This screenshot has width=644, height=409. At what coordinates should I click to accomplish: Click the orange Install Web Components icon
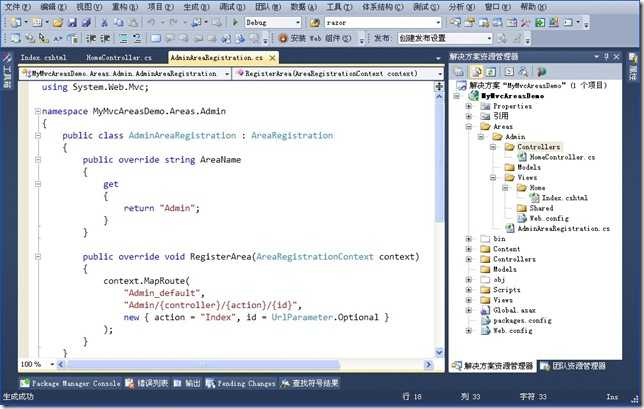pyautogui.click(x=283, y=39)
